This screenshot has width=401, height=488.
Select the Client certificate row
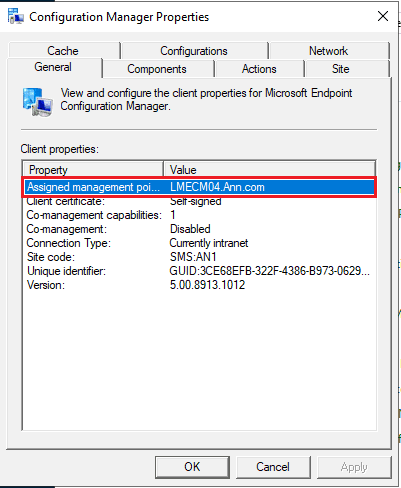pyautogui.click(x=199, y=201)
